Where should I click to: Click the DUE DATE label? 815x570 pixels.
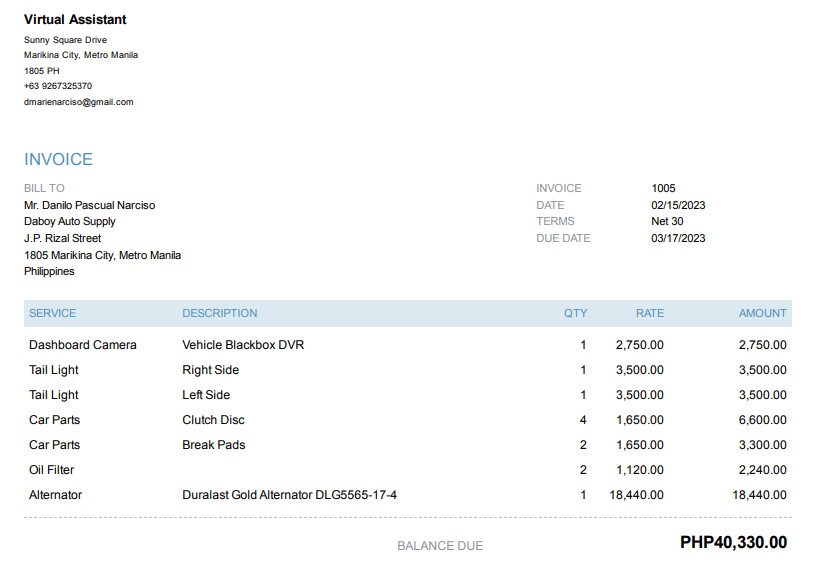[x=563, y=238]
